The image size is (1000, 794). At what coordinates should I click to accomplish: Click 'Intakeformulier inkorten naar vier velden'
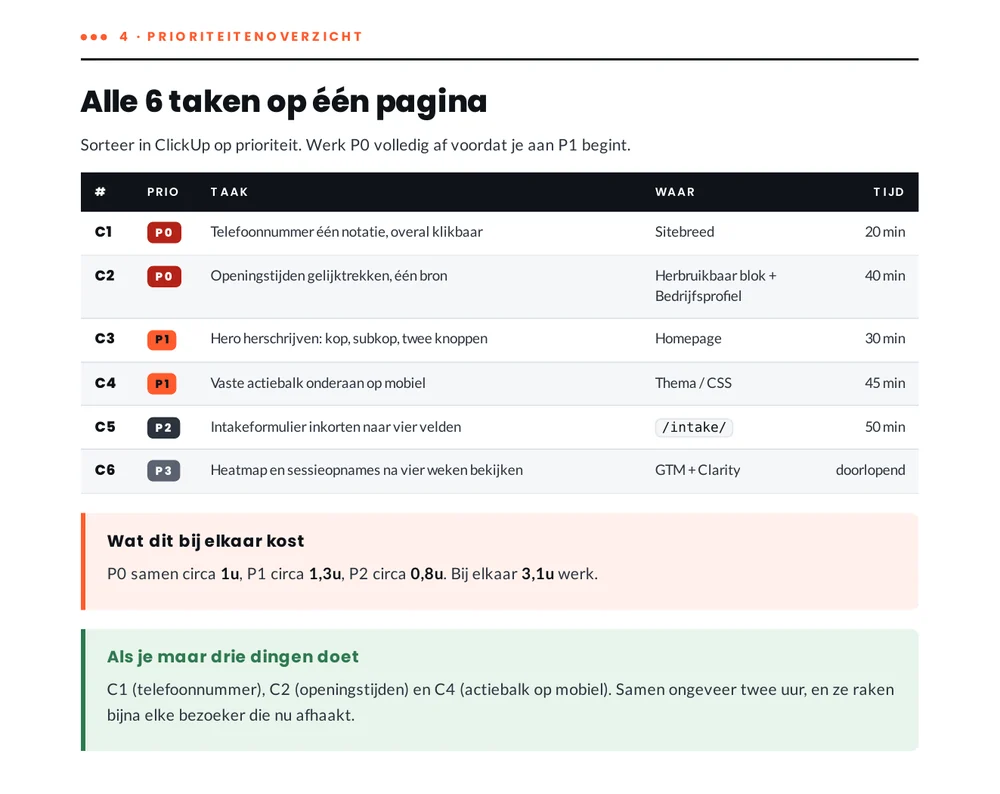coord(335,427)
